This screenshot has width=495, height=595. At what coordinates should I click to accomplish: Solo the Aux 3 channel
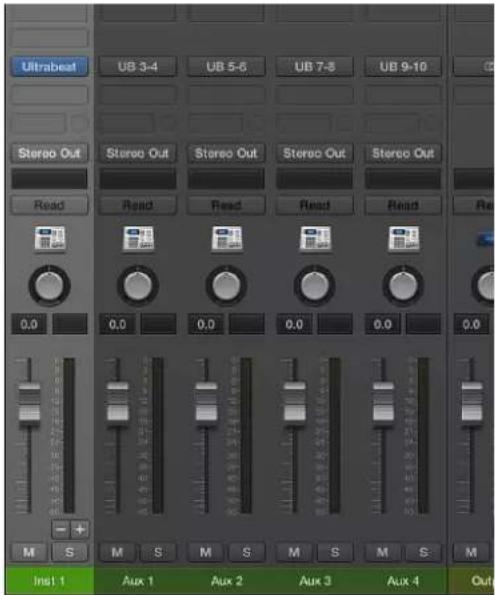tap(335, 552)
